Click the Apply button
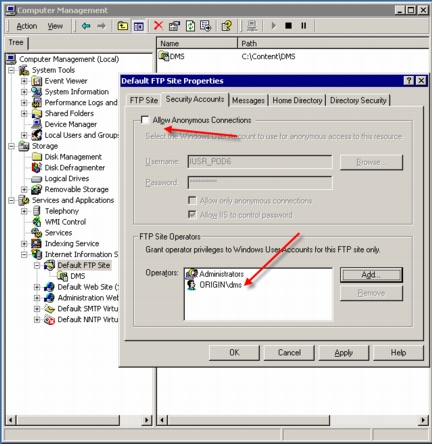The image size is (433, 446). [x=344, y=353]
